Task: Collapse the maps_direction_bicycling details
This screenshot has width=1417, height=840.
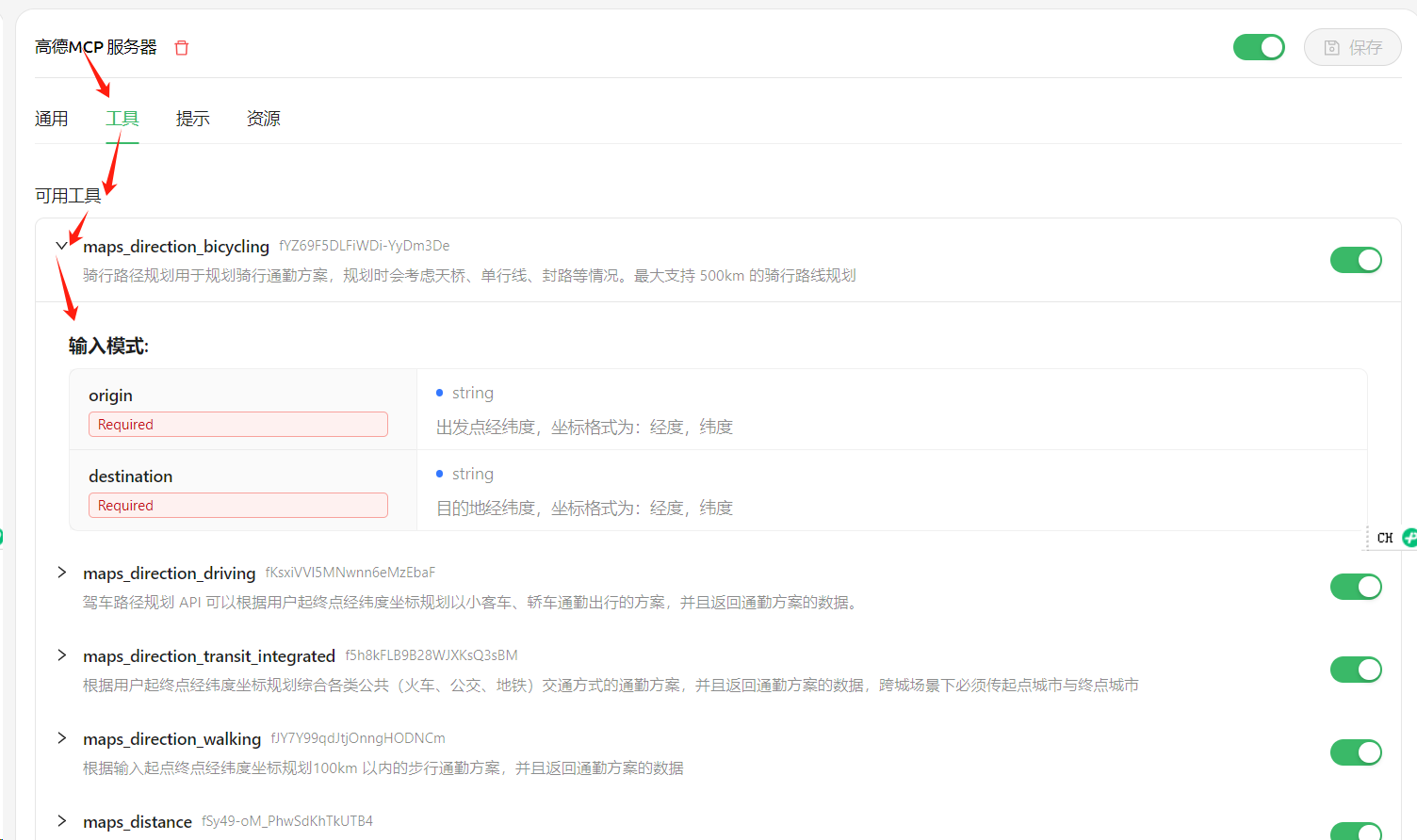Action: [x=61, y=245]
